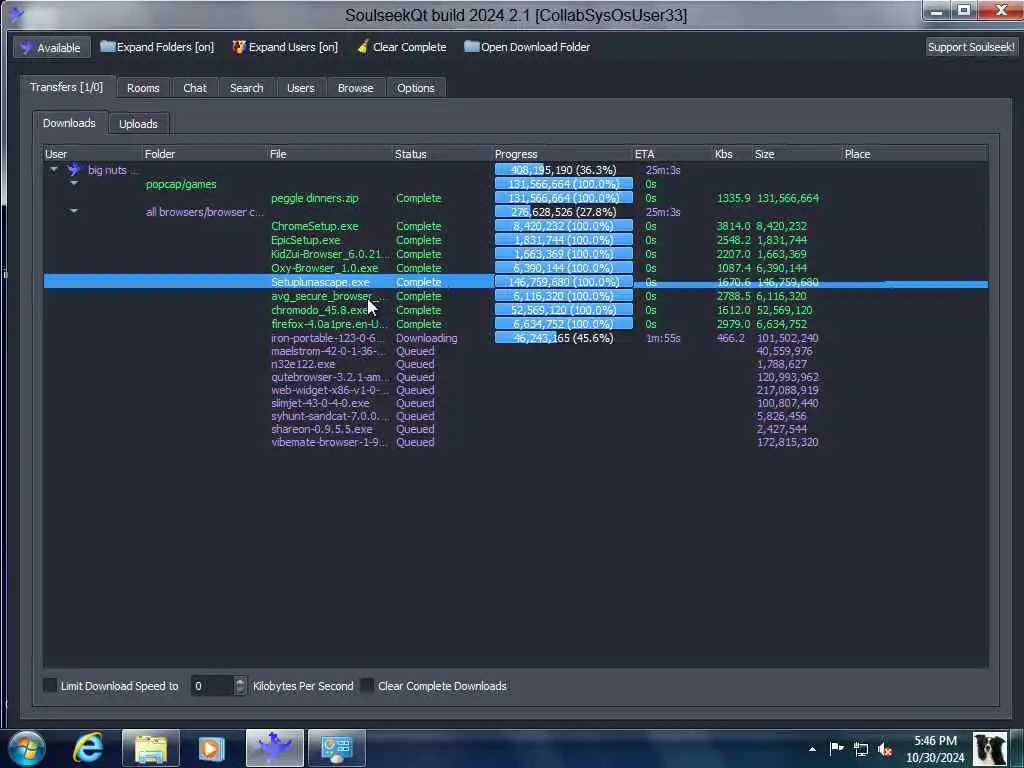Select the Downloads subtab
The width and height of the screenshot is (1024, 768).
[69, 123]
